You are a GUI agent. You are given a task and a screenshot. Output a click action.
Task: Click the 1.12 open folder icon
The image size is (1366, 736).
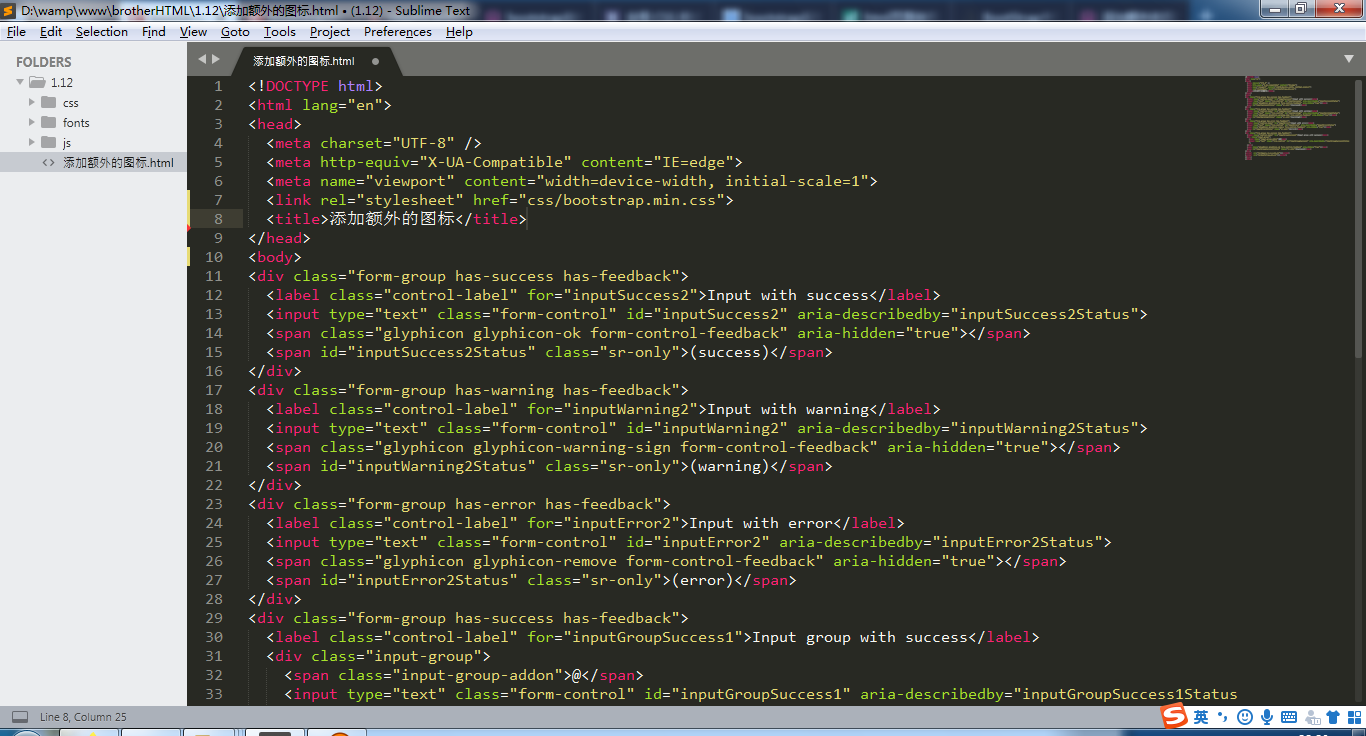[x=37, y=82]
